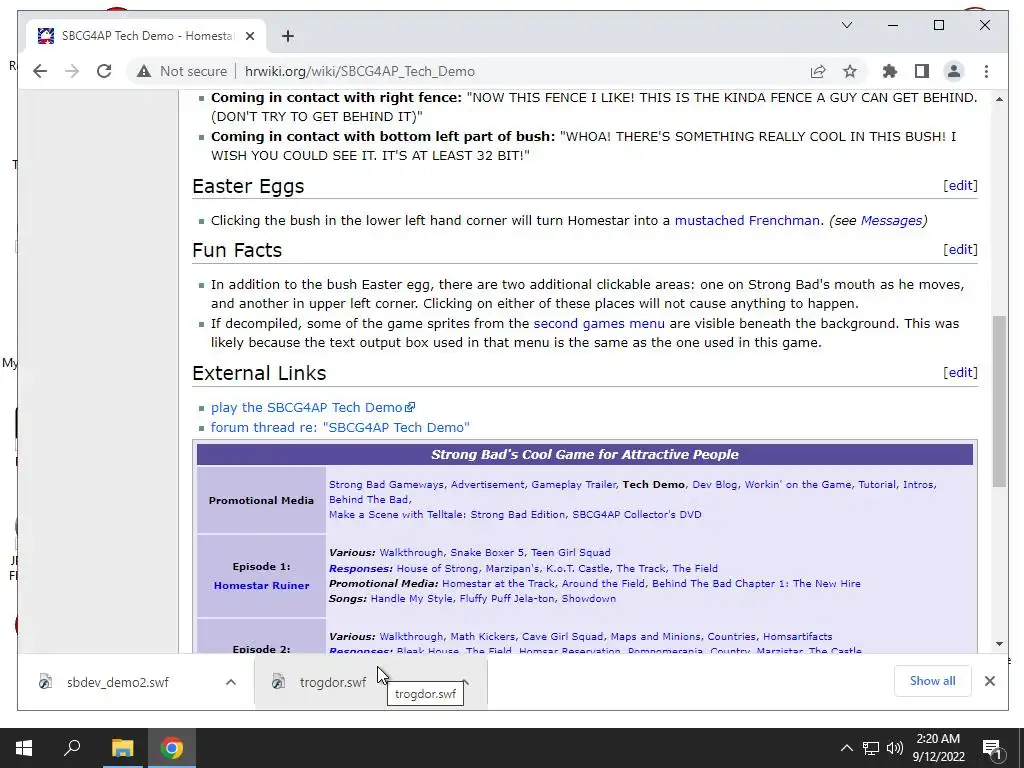
Task: Open the tab search chevron
Action: tap(847, 25)
